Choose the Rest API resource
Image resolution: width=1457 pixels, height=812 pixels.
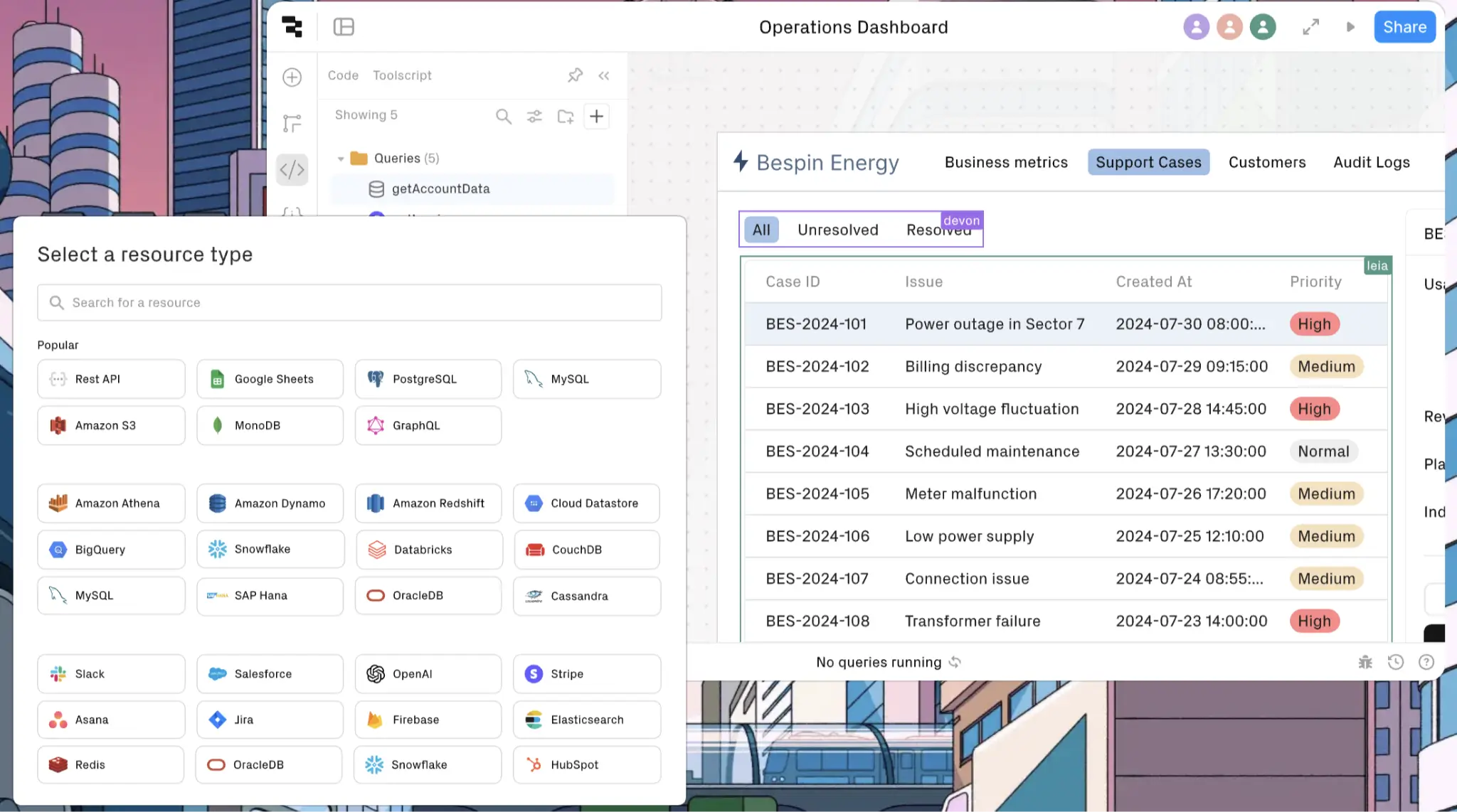111,379
